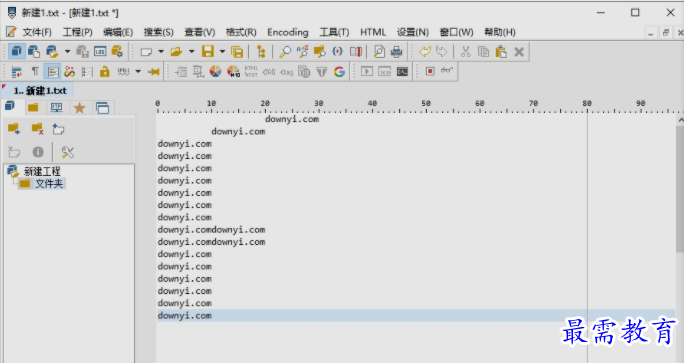This screenshot has height=363, width=684.
Task: Open the 文件(F) menu
Action: (x=37, y=32)
